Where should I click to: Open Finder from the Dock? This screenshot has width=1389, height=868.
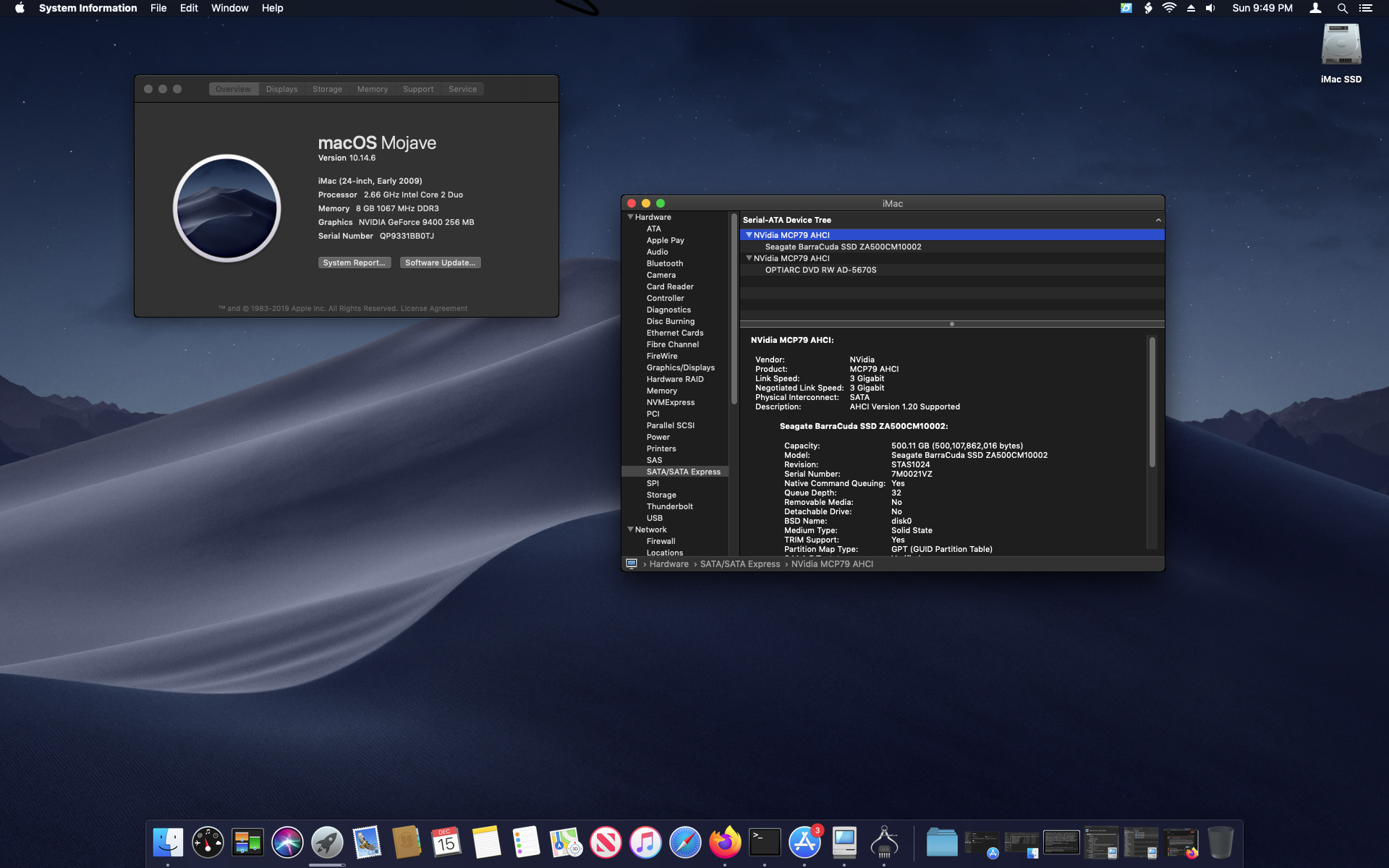[x=168, y=843]
